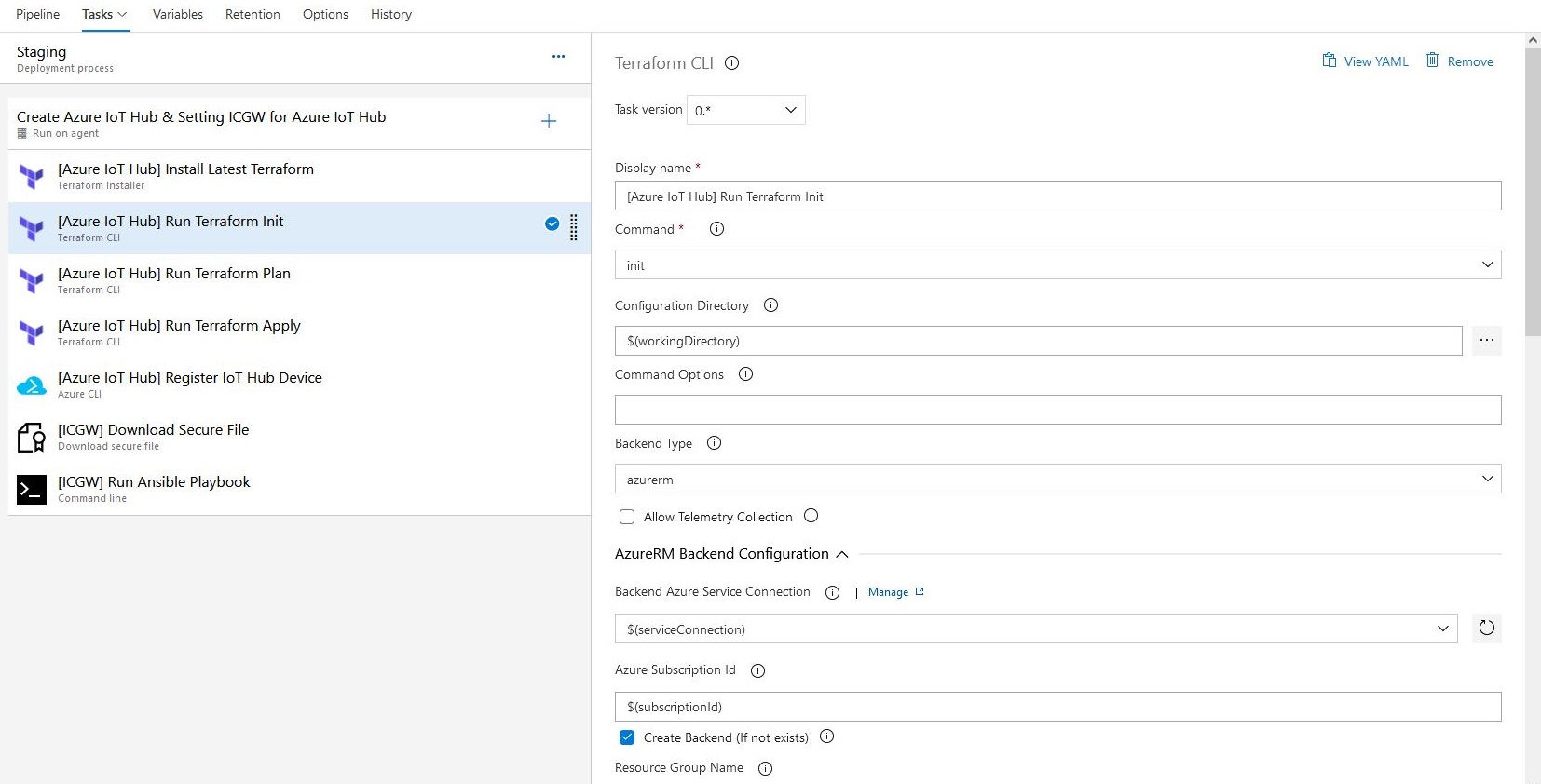Screen dimensions: 1541x784
Task: Open the History tab
Action: [x=390, y=14]
